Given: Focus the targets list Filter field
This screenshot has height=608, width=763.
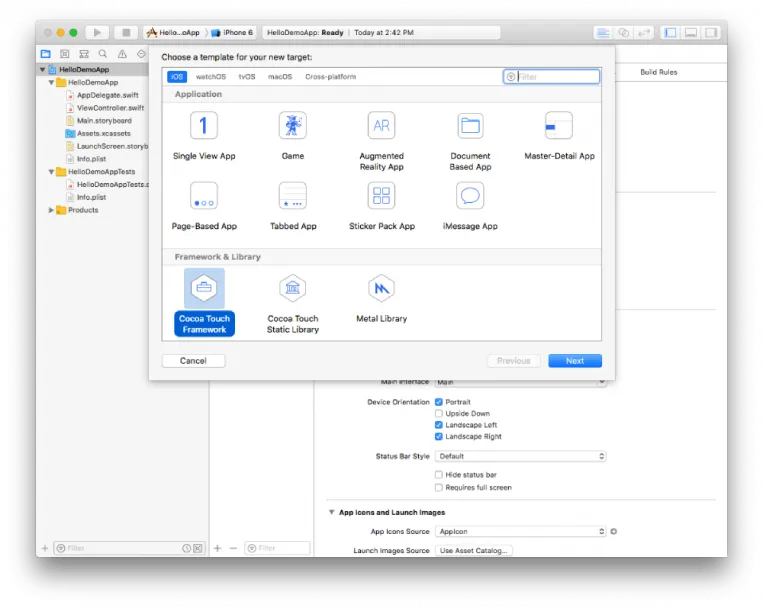Looking at the screenshot, I should 277,549.
